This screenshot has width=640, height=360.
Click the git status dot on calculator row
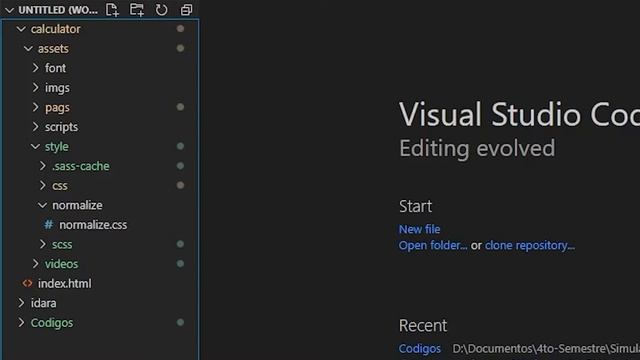(180, 29)
